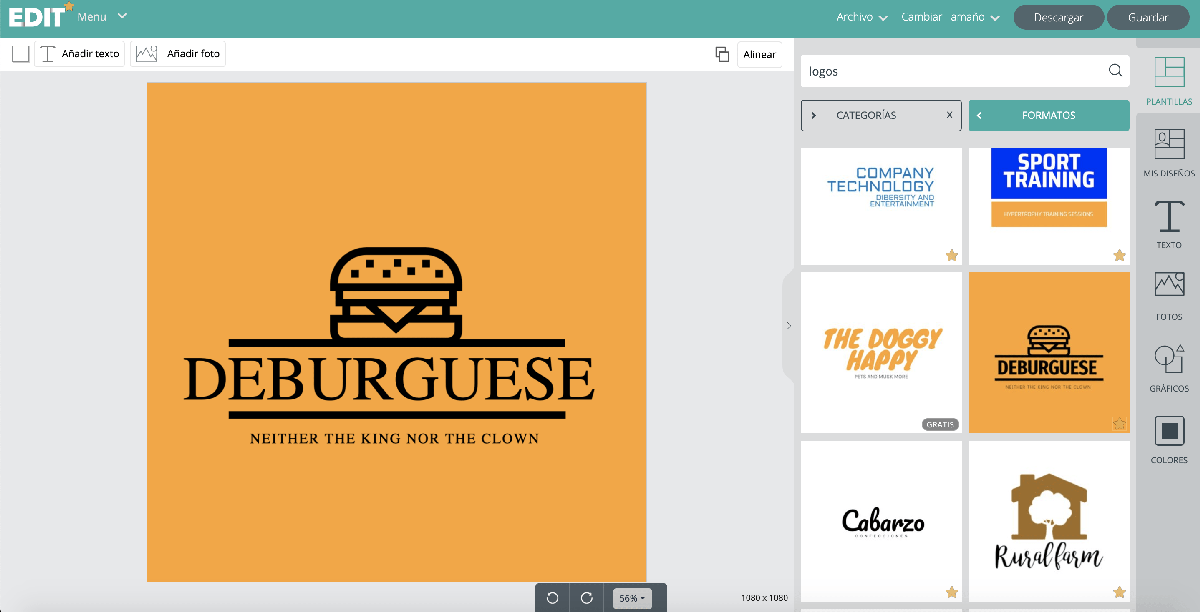Star the Company Technology template
This screenshot has height=612, width=1200.
[x=952, y=256]
